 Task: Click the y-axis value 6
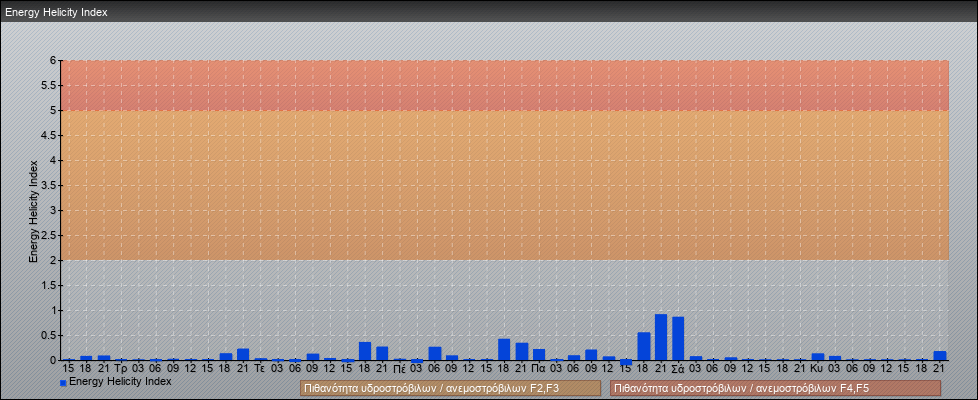click(x=54, y=61)
